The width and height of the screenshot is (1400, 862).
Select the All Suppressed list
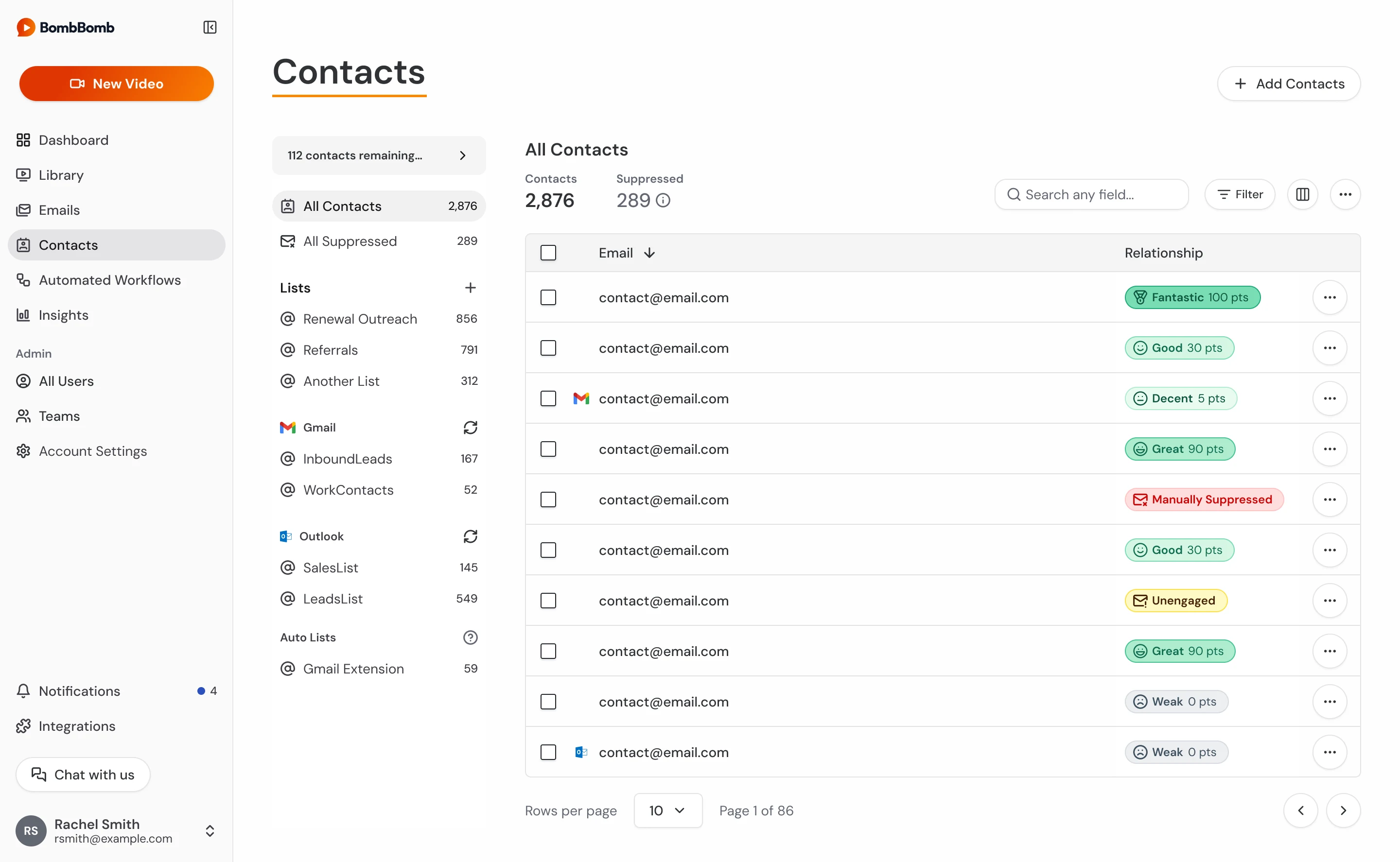click(379, 241)
